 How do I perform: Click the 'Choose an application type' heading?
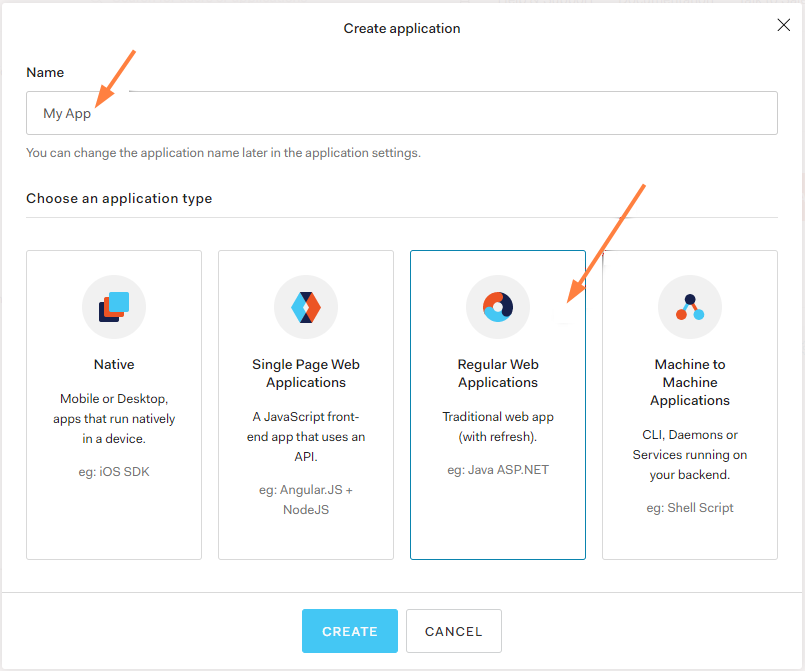[119, 198]
